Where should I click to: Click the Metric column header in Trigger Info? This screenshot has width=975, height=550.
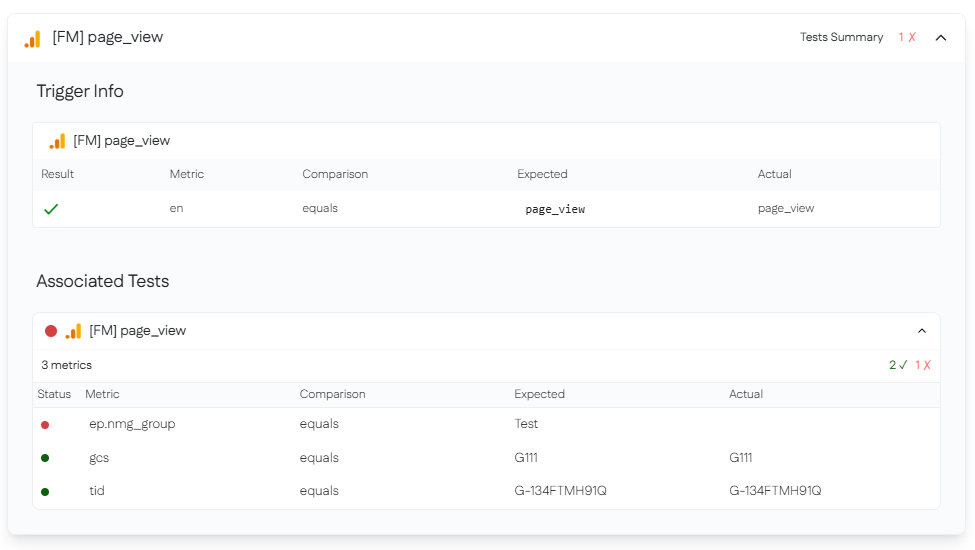[187, 174]
